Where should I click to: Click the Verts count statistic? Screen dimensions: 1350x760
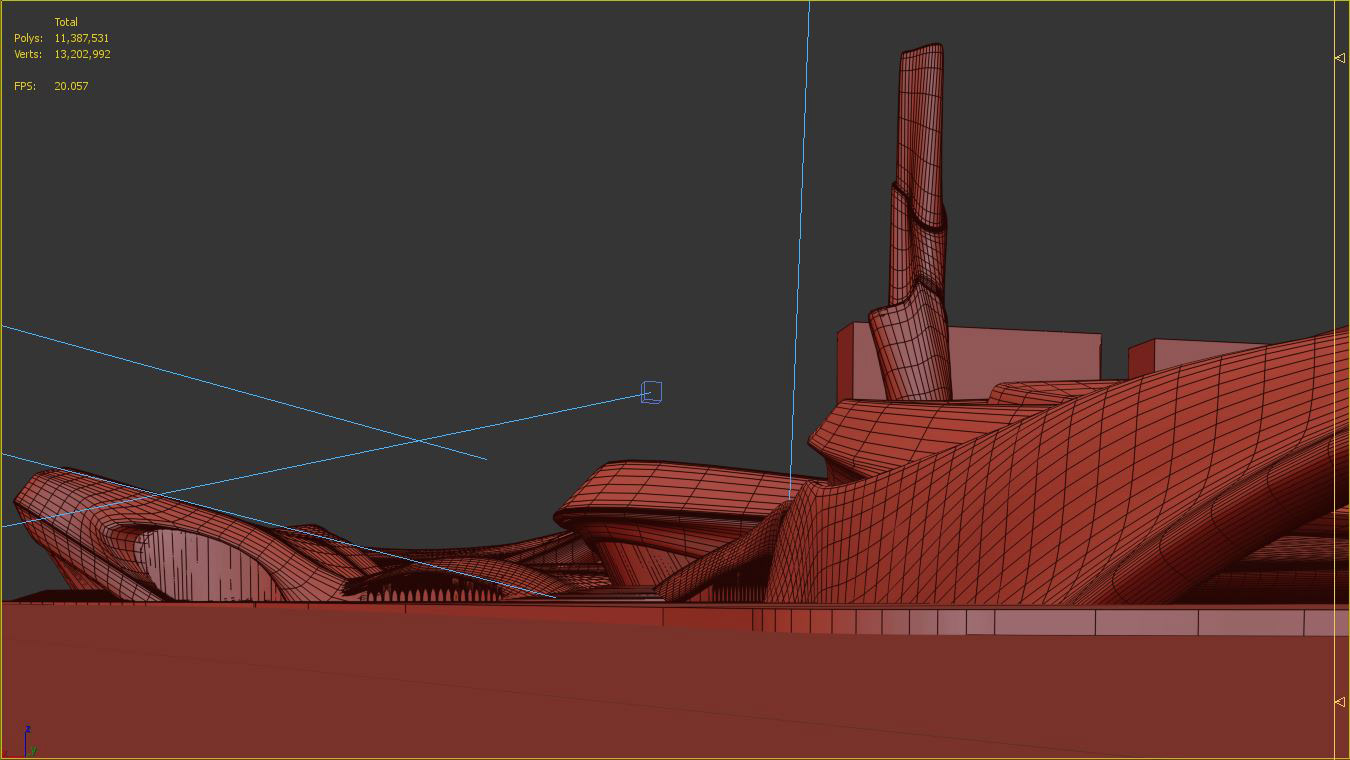[x=82, y=54]
